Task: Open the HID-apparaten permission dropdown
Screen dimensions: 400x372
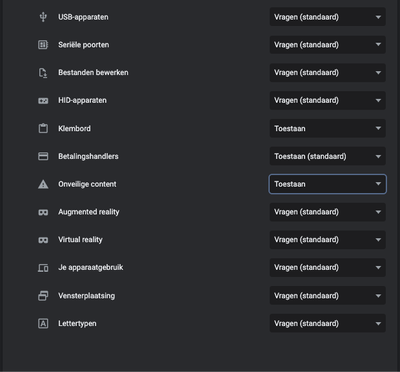Action: (x=328, y=100)
